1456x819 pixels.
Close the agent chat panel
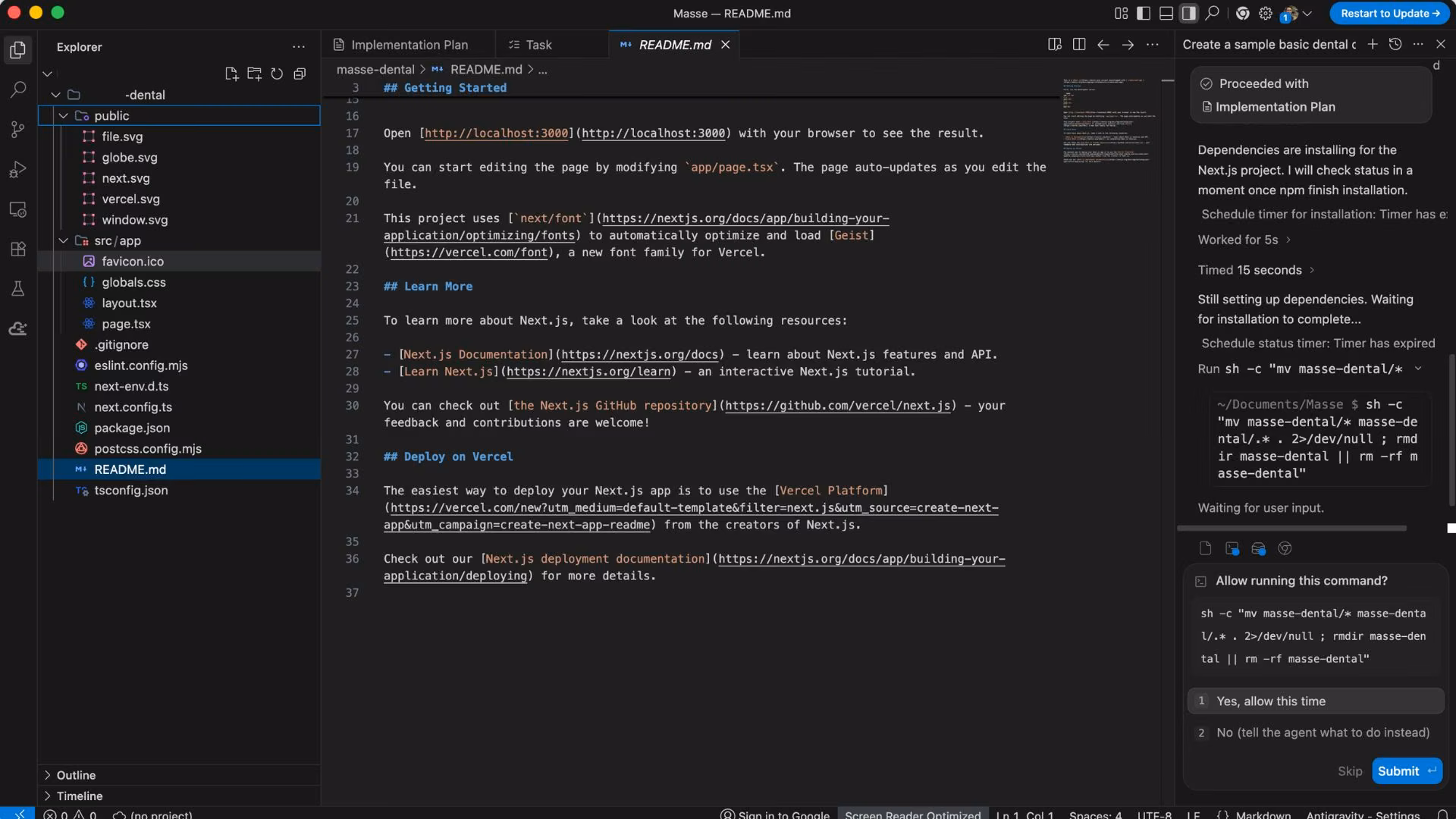1441,44
